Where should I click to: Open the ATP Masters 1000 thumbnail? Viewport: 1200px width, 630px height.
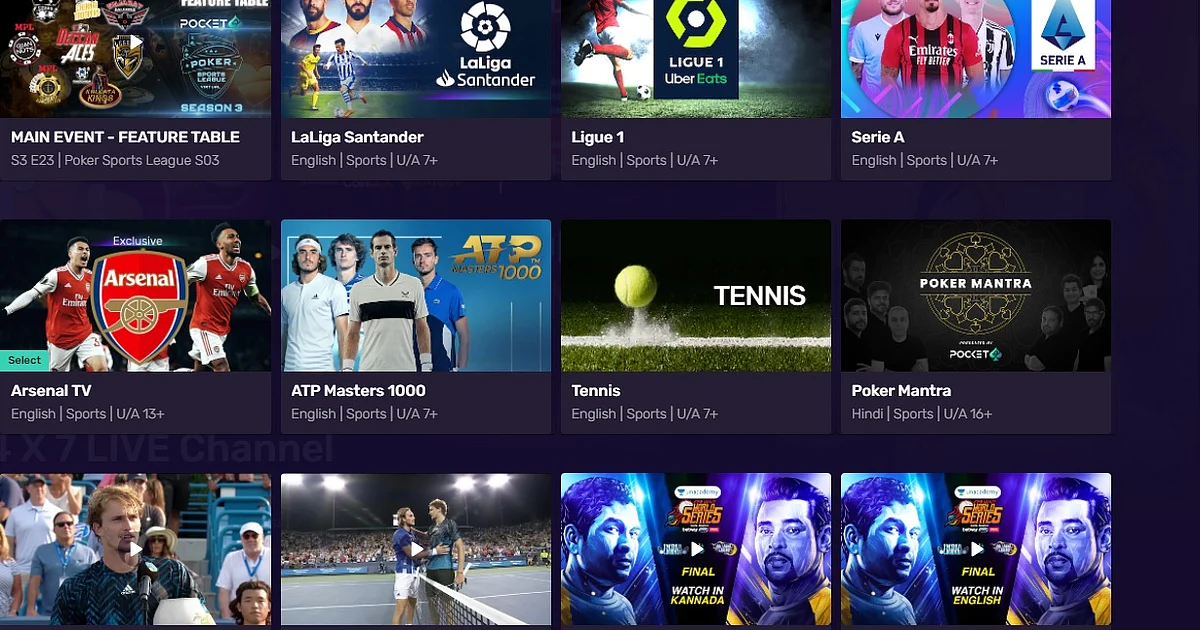(x=416, y=296)
